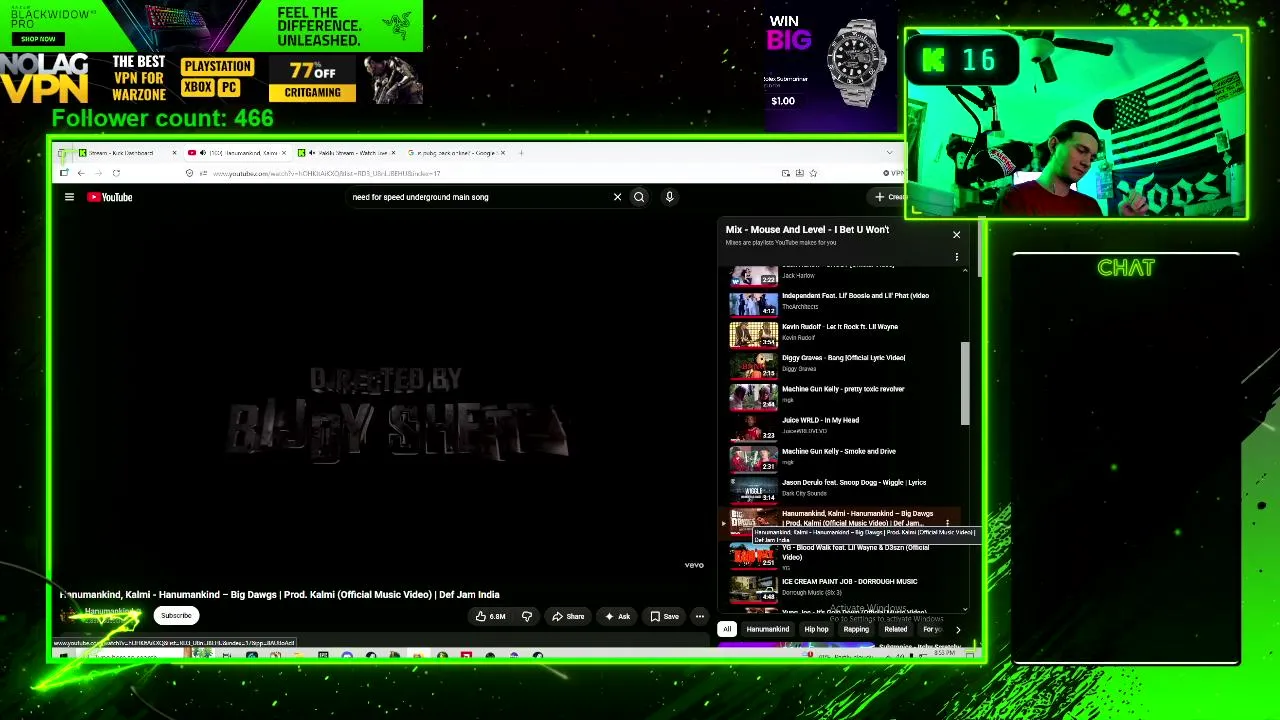Select the Hip hop filter chip

[816, 629]
